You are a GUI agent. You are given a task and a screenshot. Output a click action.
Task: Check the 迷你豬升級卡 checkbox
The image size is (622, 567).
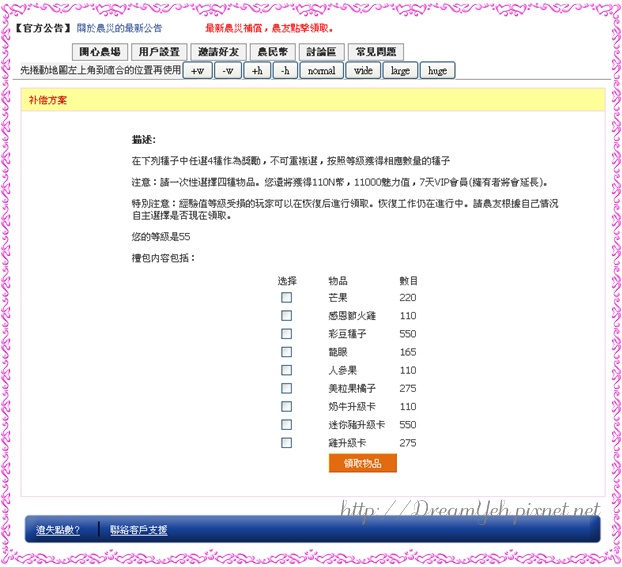pos(286,425)
